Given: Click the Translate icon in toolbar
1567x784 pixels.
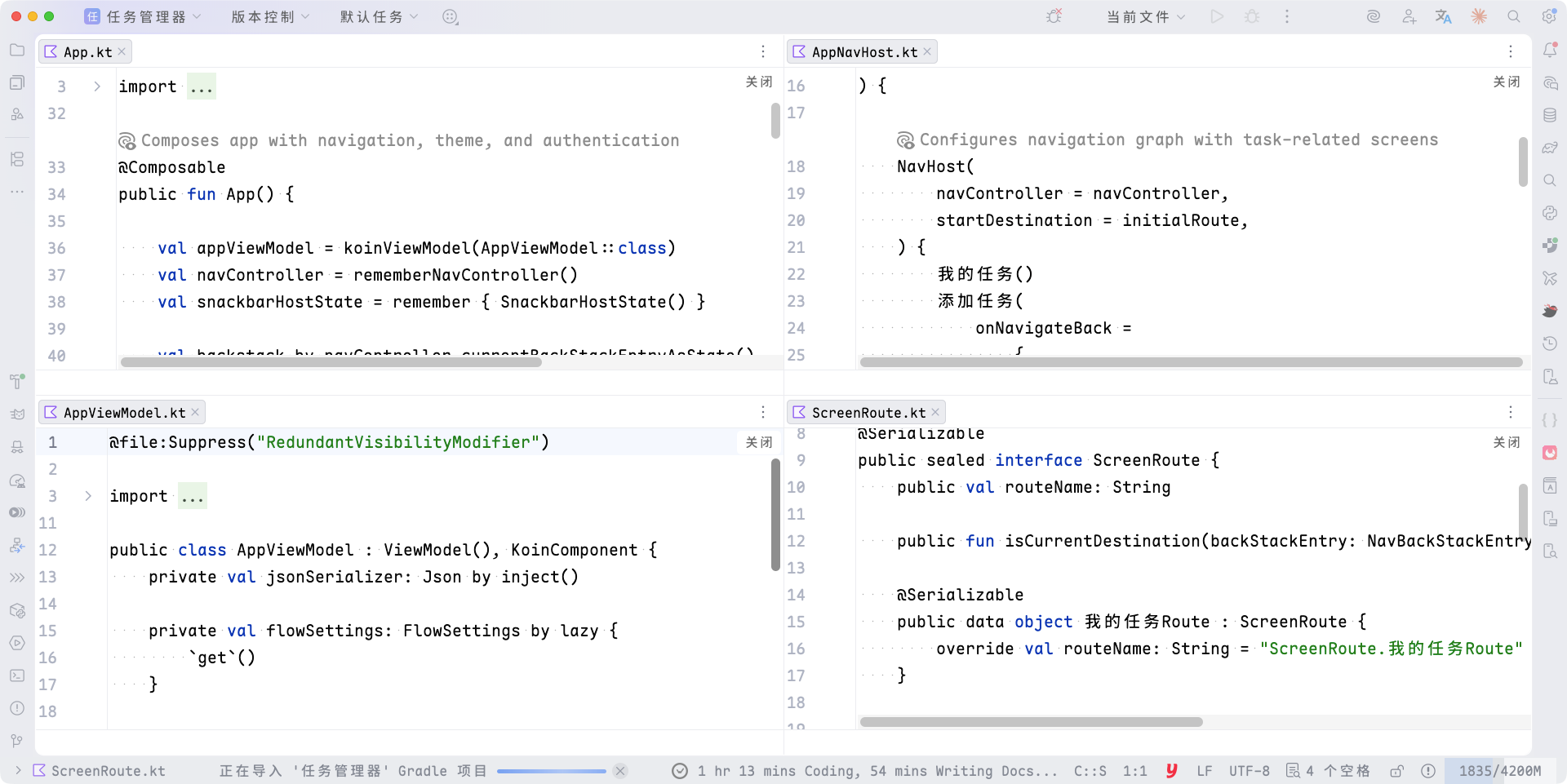Looking at the screenshot, I should [1443, 17].
